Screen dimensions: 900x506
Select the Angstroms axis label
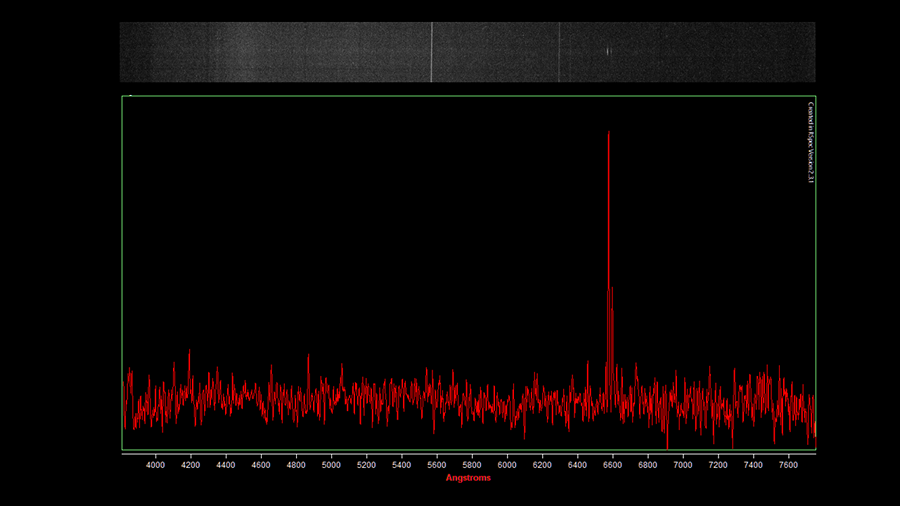click(x=468, y=477)
